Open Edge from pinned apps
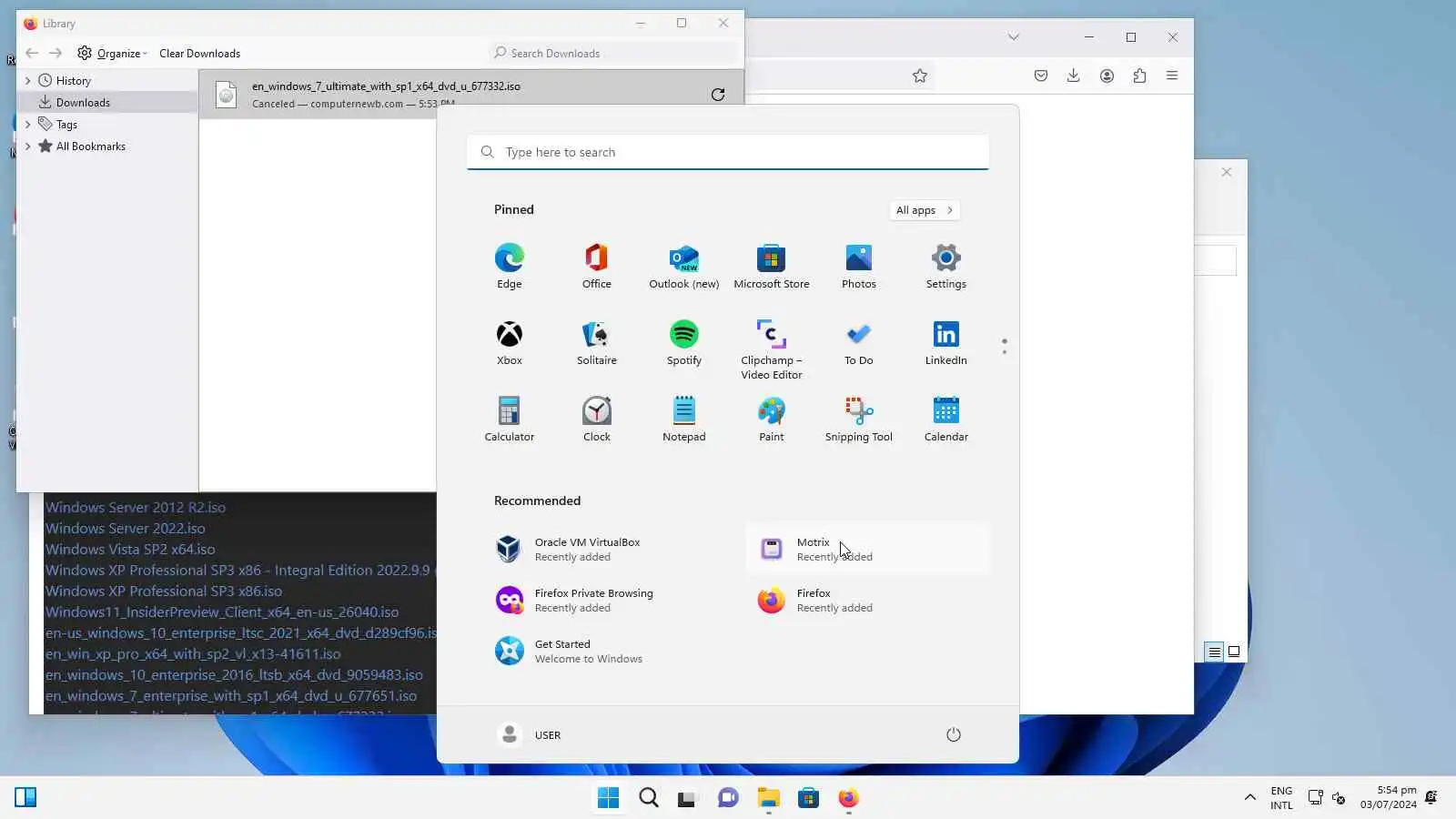Image resolution: width=1456 pixels, height=819 pixels. (x=510, y=266)
